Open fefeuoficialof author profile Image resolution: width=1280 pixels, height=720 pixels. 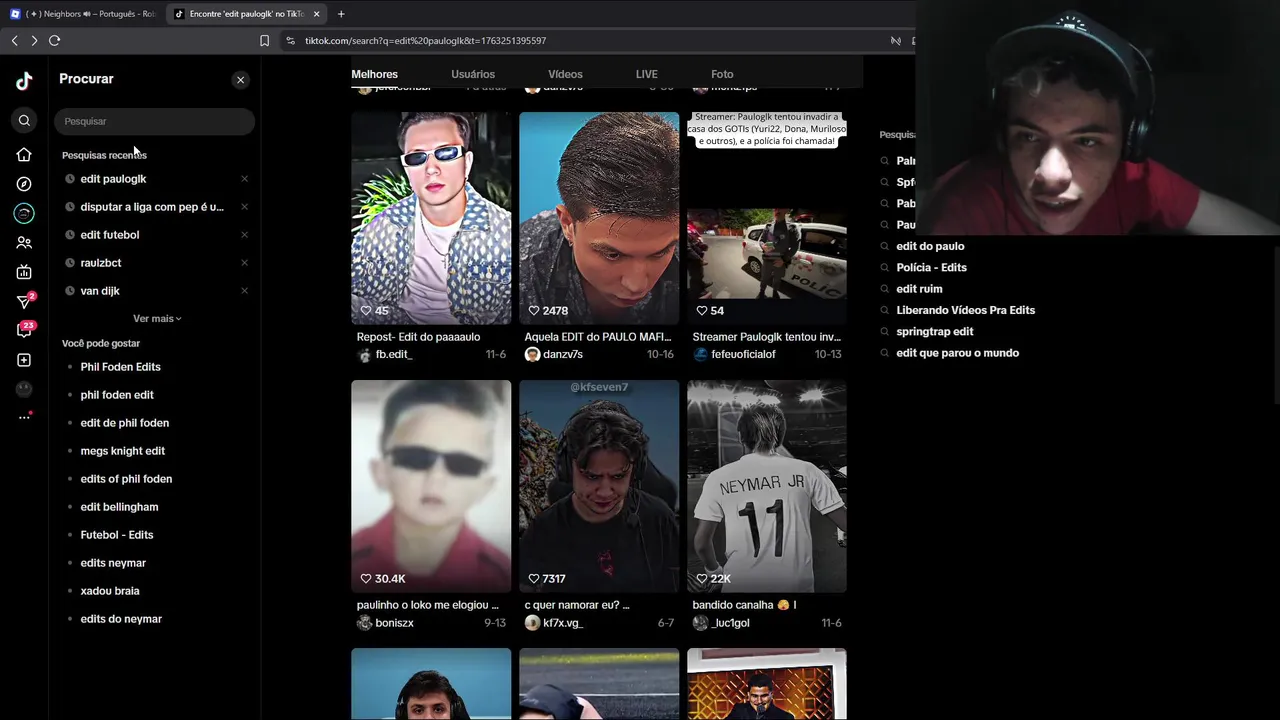[x=735, y=355]
